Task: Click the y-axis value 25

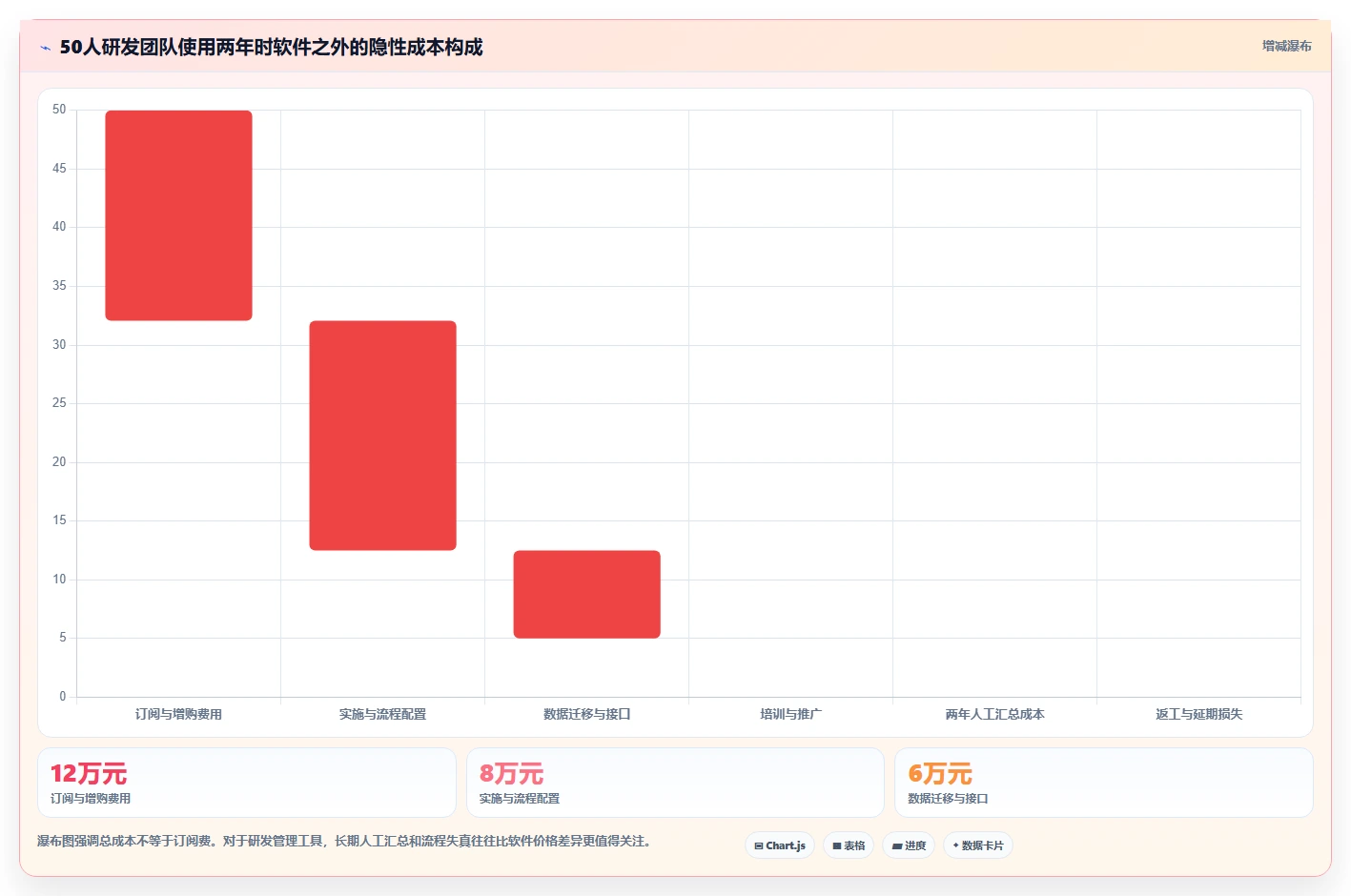Action: point(59,403)
